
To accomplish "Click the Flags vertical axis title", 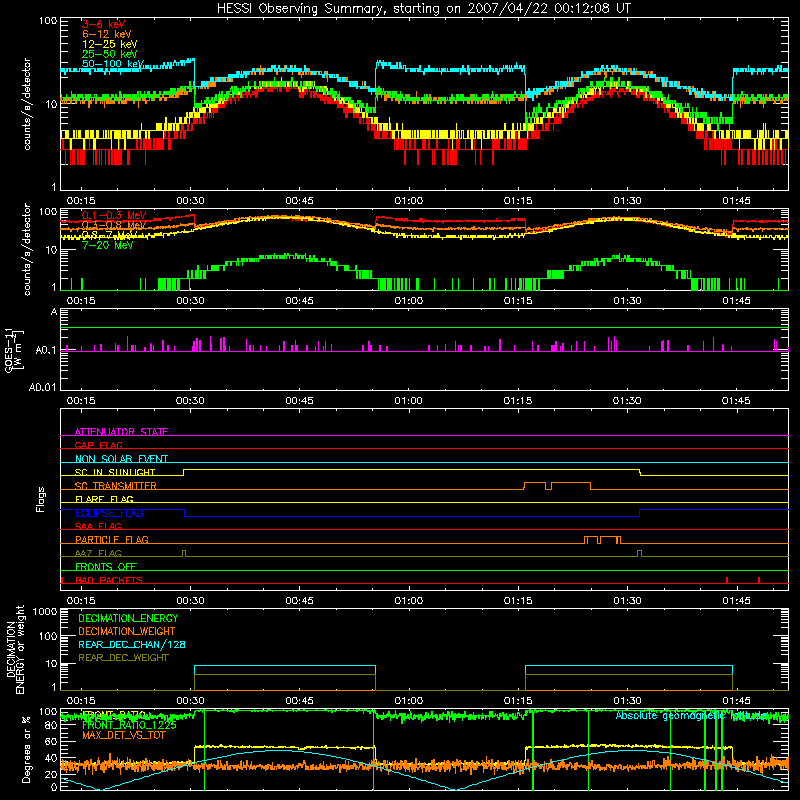I will [x=41, y=499].
